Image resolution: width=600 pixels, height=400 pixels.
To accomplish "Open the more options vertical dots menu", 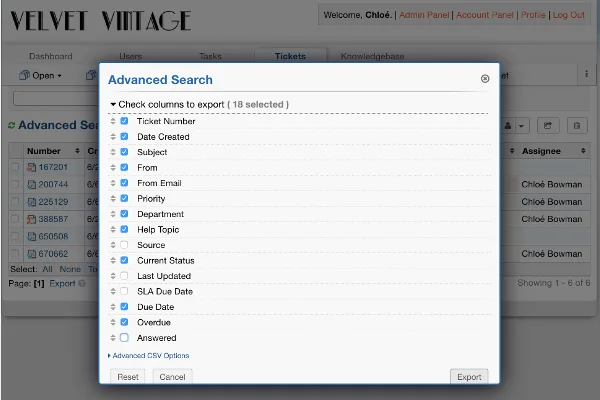I will [586, 74].
